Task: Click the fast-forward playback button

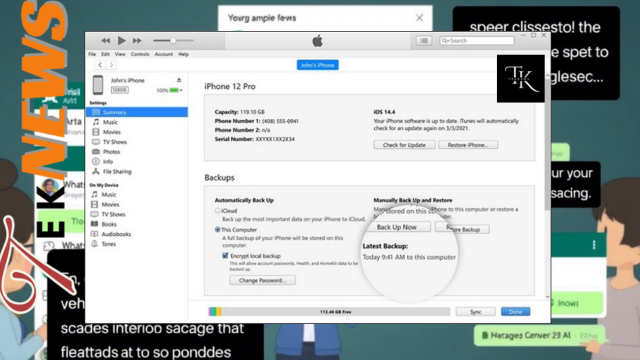Action: click(x=137, y=40)
